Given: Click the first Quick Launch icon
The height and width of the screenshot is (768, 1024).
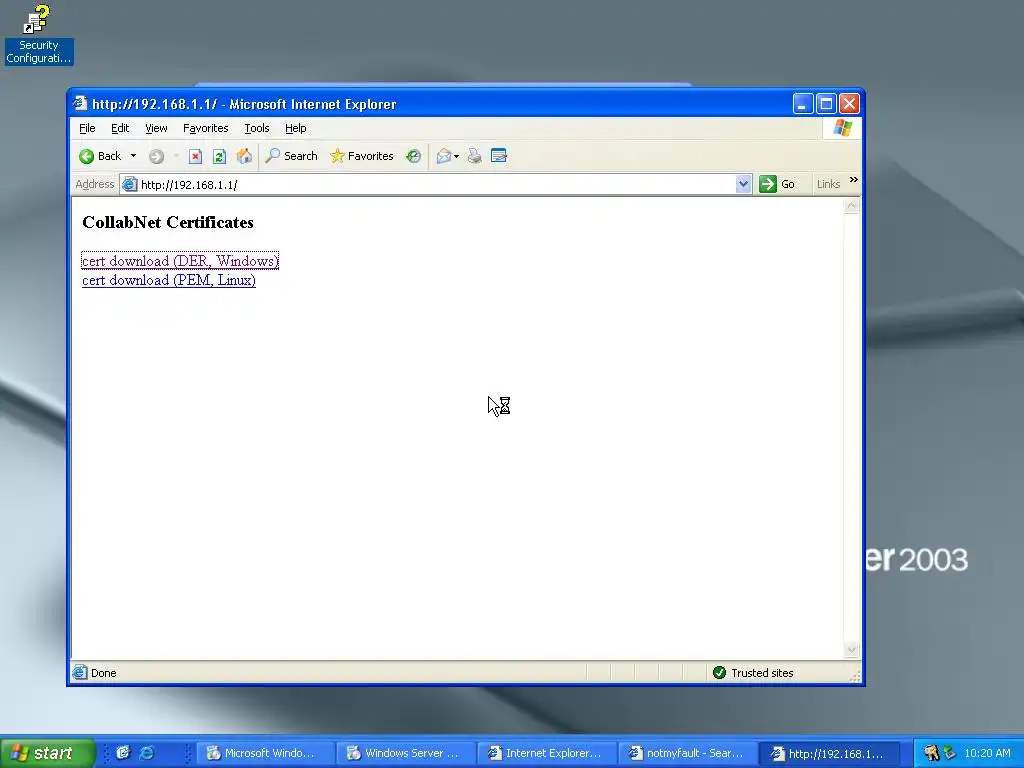Looking at the screenshot, I should click(x=122, y=753).
